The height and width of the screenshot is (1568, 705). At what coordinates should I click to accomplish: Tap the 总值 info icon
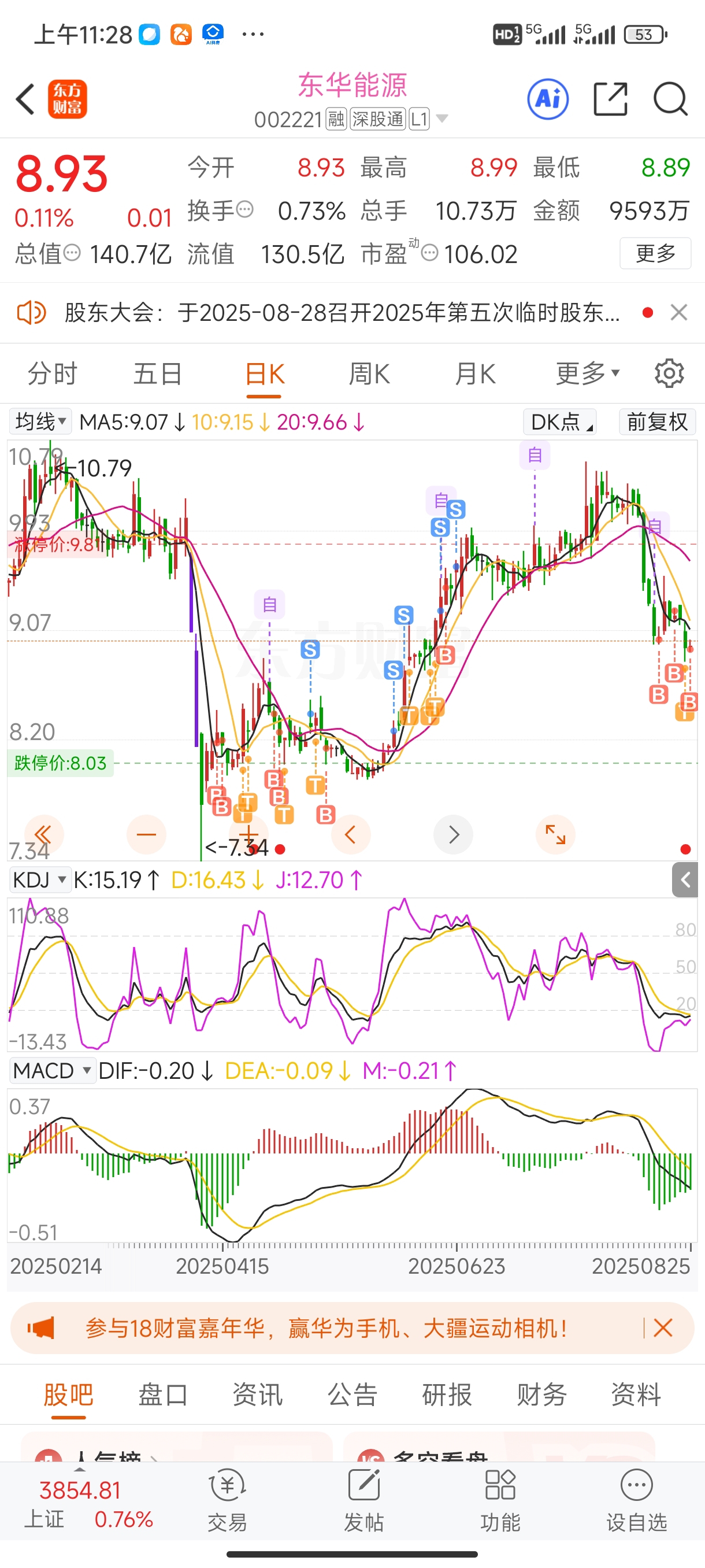click(72, 253)
